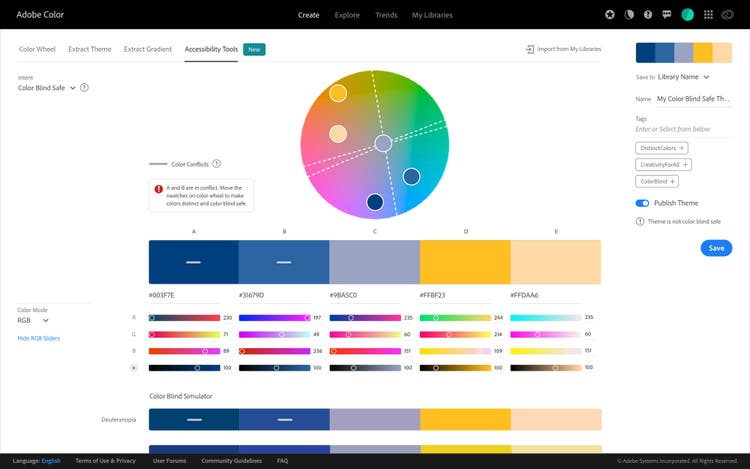This screenshot has height=469, width=750.
Task: Open the FAQ footer link
Action: coord(282,461)
